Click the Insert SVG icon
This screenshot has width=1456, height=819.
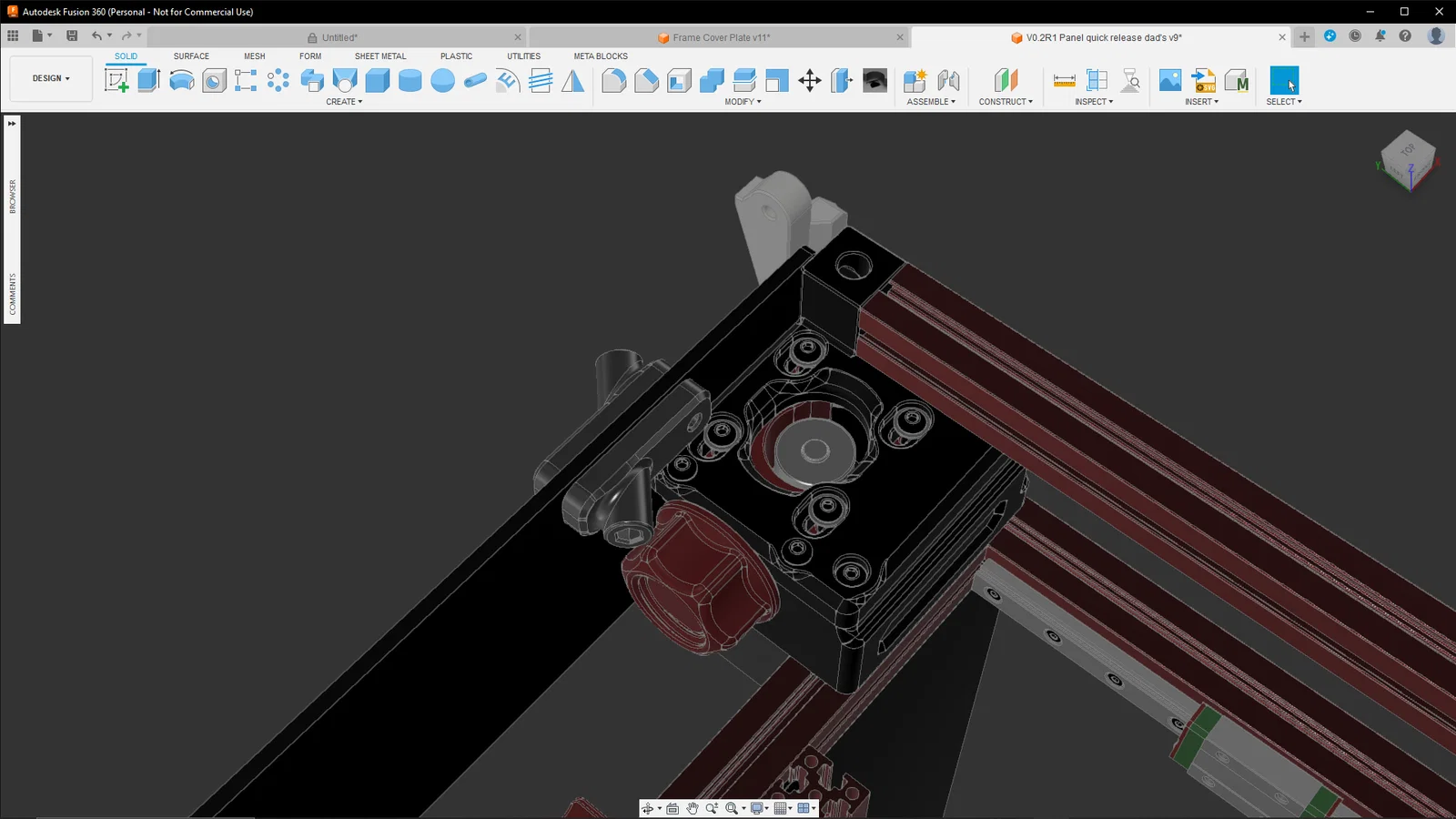click(x=1203, y=80)
